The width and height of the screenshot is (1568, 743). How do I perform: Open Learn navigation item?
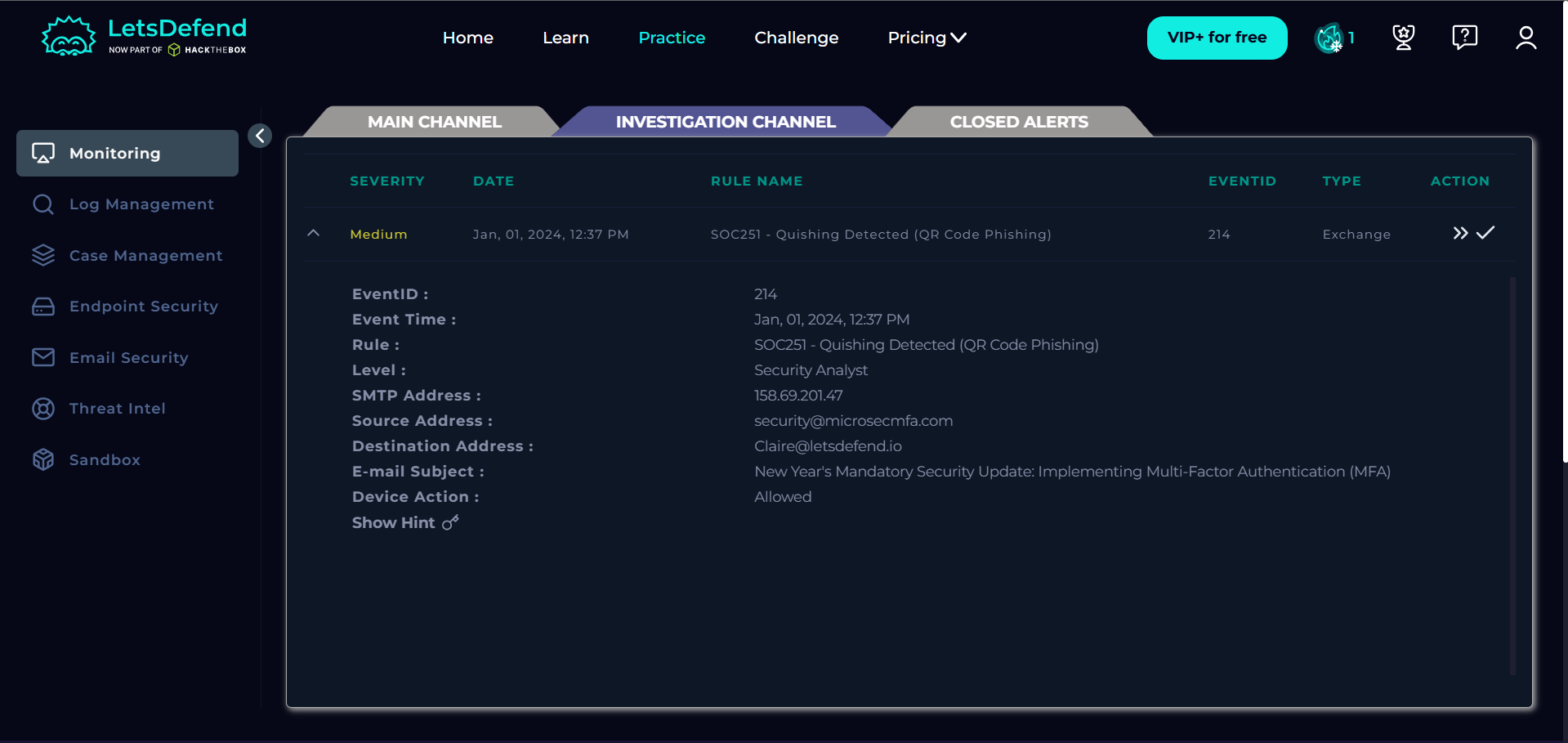point(565,38)
